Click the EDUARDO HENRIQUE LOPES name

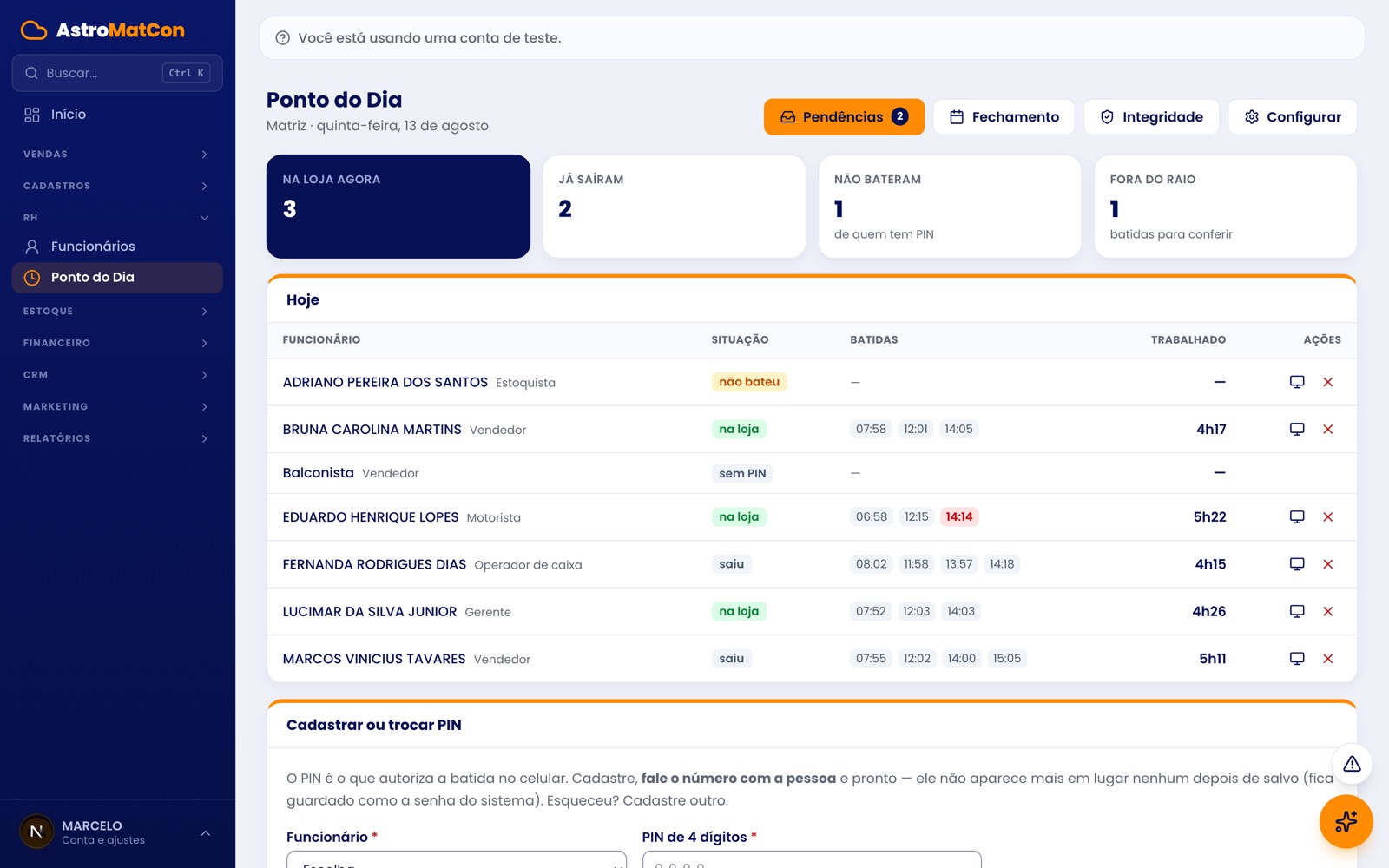pos(371,517)
